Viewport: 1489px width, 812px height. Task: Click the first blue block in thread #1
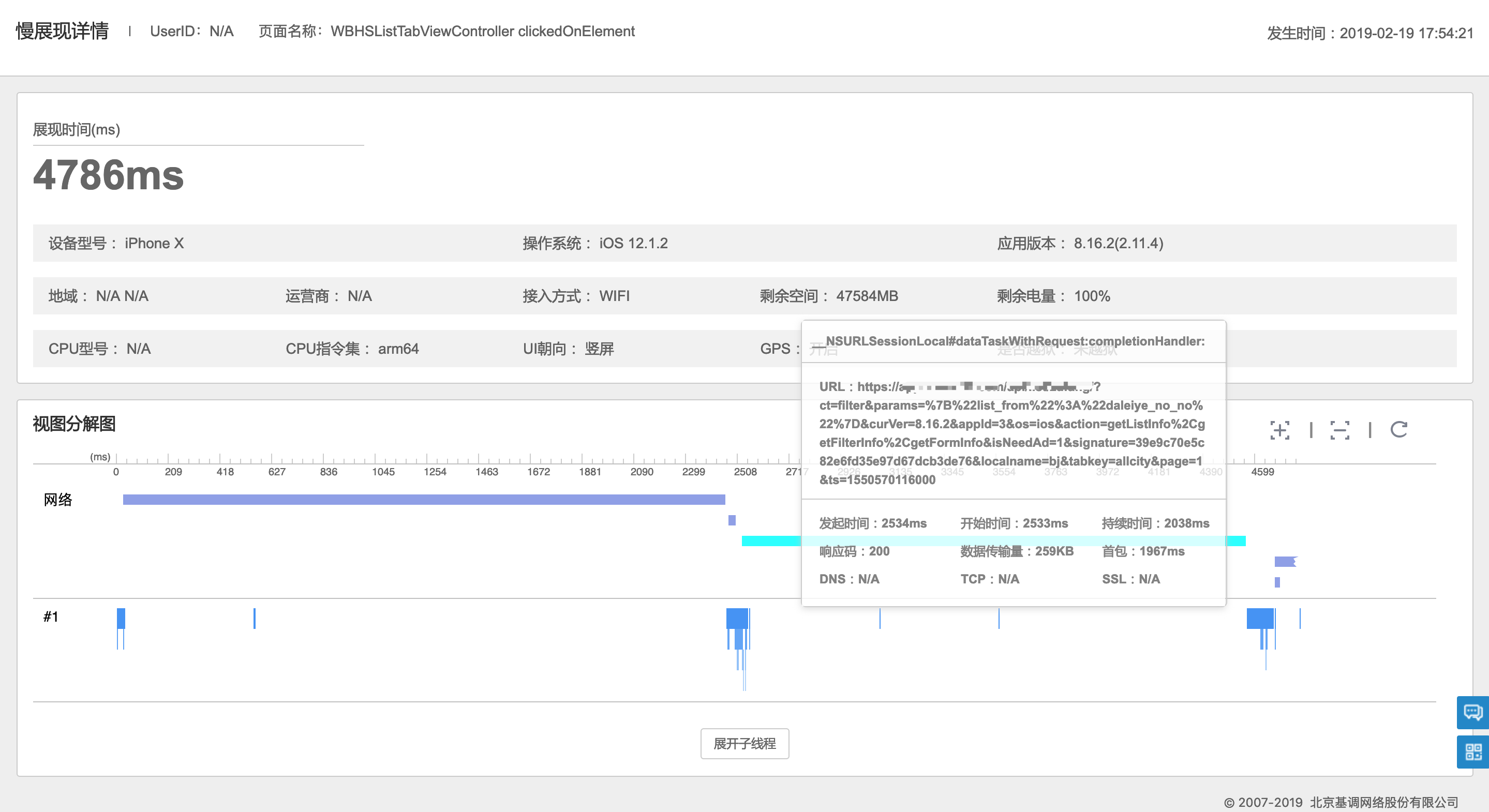point(121,618)
